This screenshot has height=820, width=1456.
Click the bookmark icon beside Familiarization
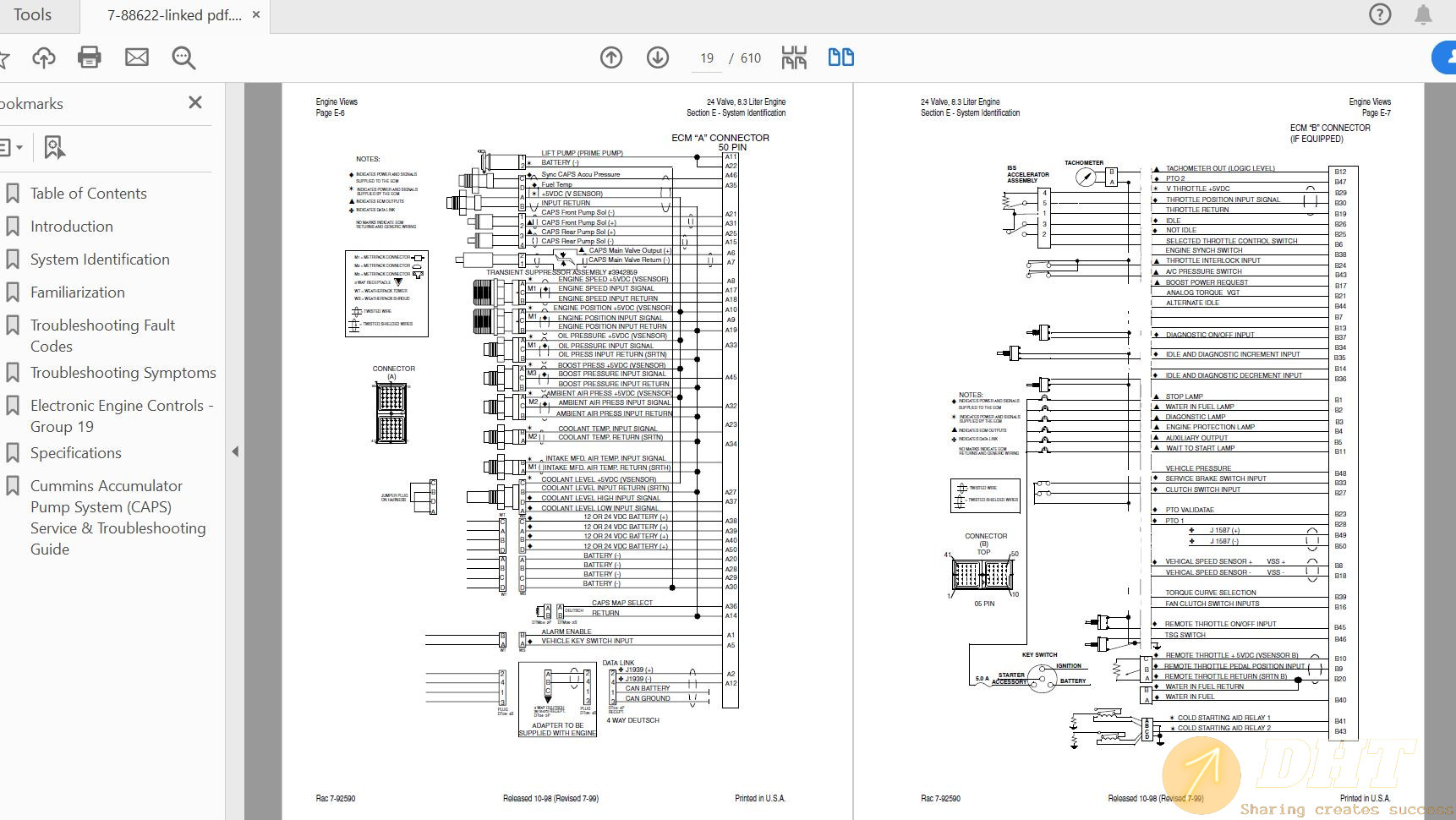click(13, 292)
